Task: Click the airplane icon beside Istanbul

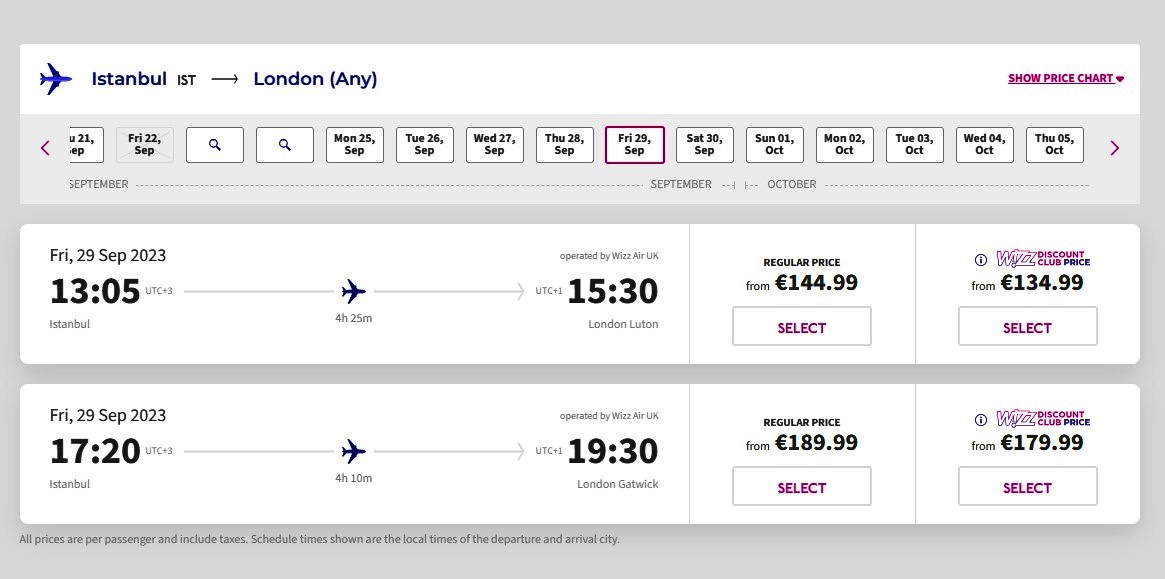Action: [56, 79]
